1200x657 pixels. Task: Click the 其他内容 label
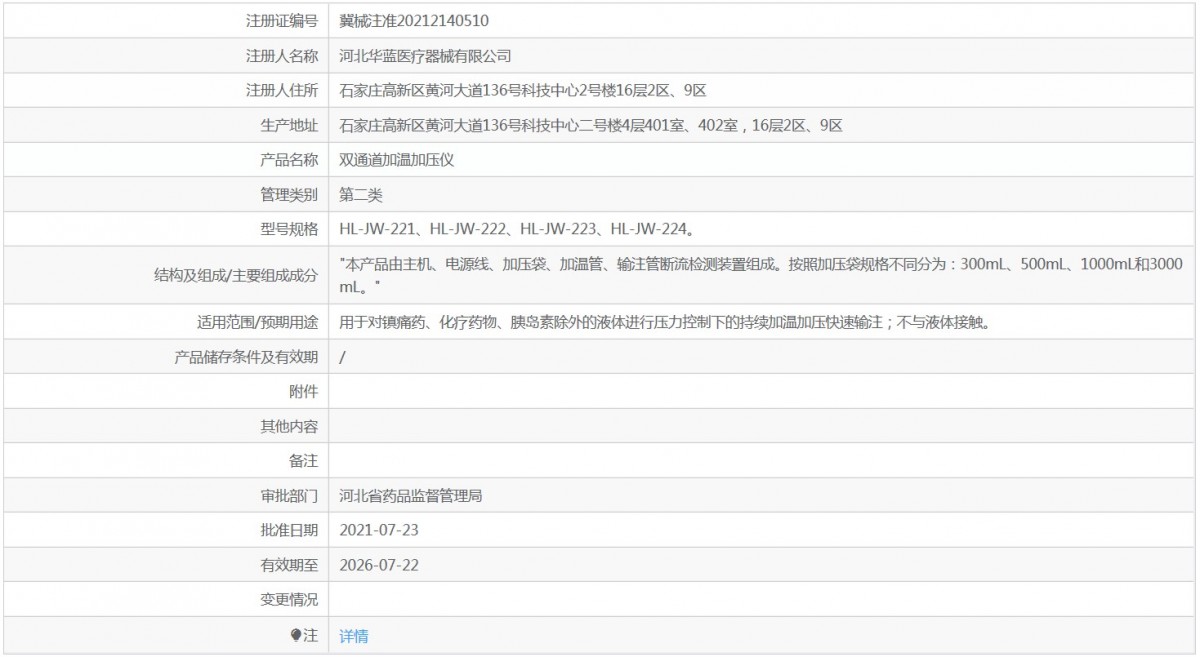[x=289, y=427]
